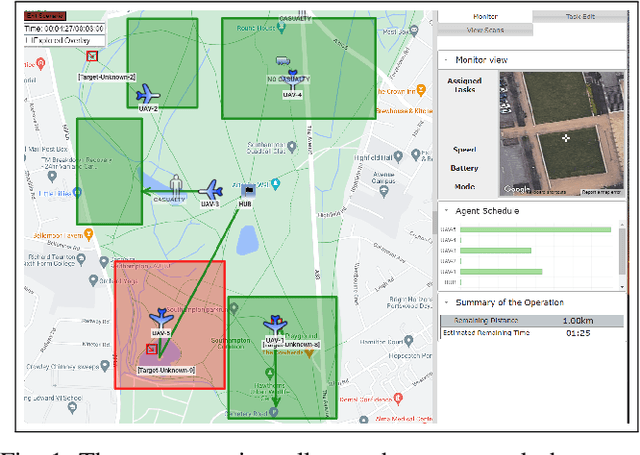Viewport: 640px width, 455px height.
Task: Select the UAV-4 drone icon
Action: [292, 77]
